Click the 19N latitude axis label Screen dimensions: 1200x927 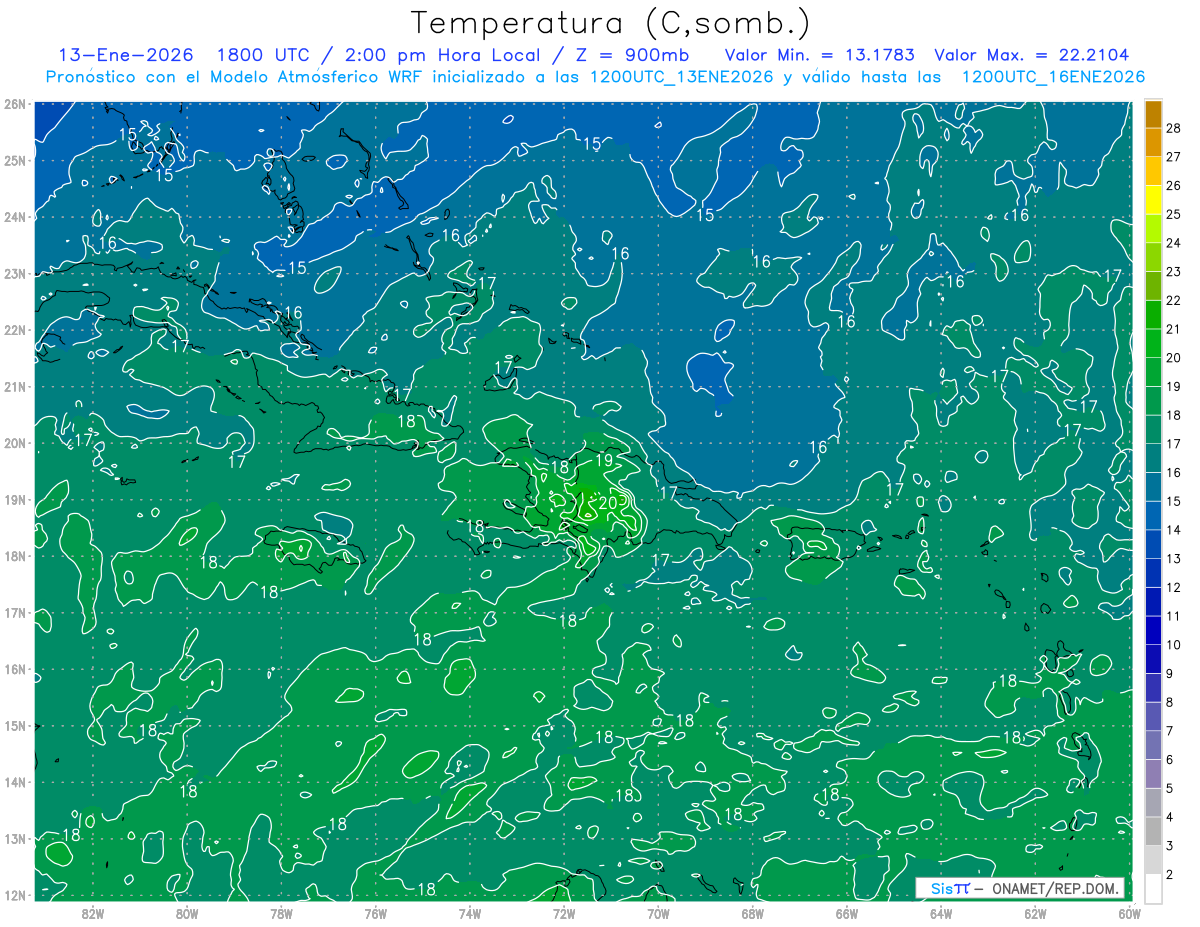click(x=15, y=499)
